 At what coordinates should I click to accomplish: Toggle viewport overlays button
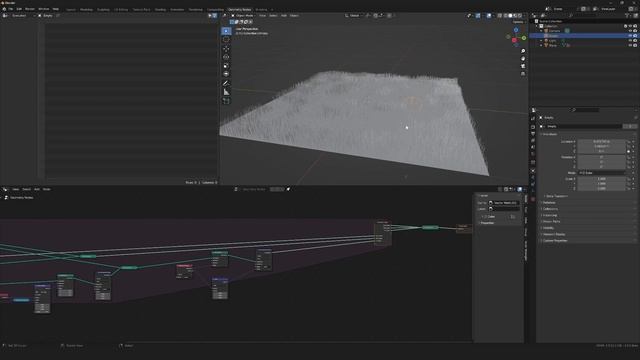(x=489, y=16)
